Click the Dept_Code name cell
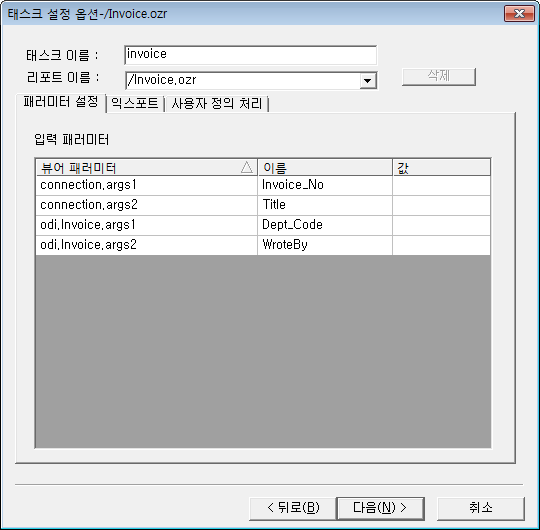 pyautogui.click(x=325, y=226)
